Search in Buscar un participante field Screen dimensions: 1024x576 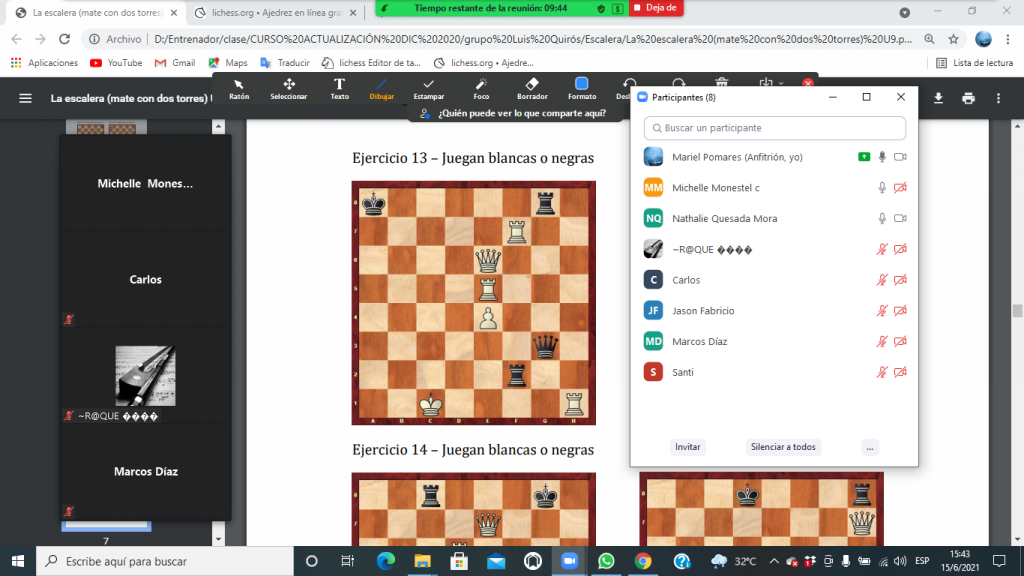point(775,128)
